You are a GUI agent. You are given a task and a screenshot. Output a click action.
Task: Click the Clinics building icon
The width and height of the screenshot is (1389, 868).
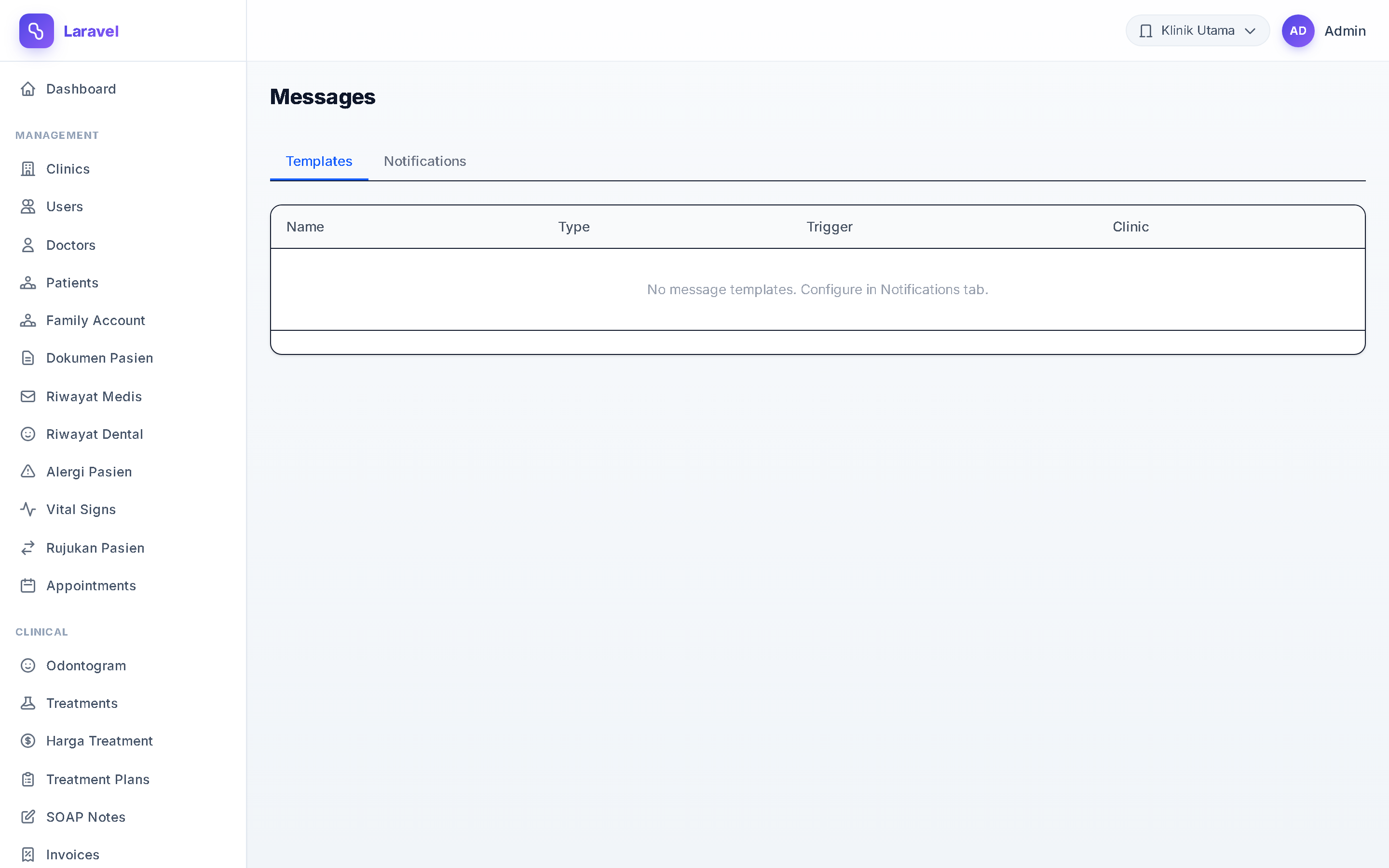pos(28,169)
